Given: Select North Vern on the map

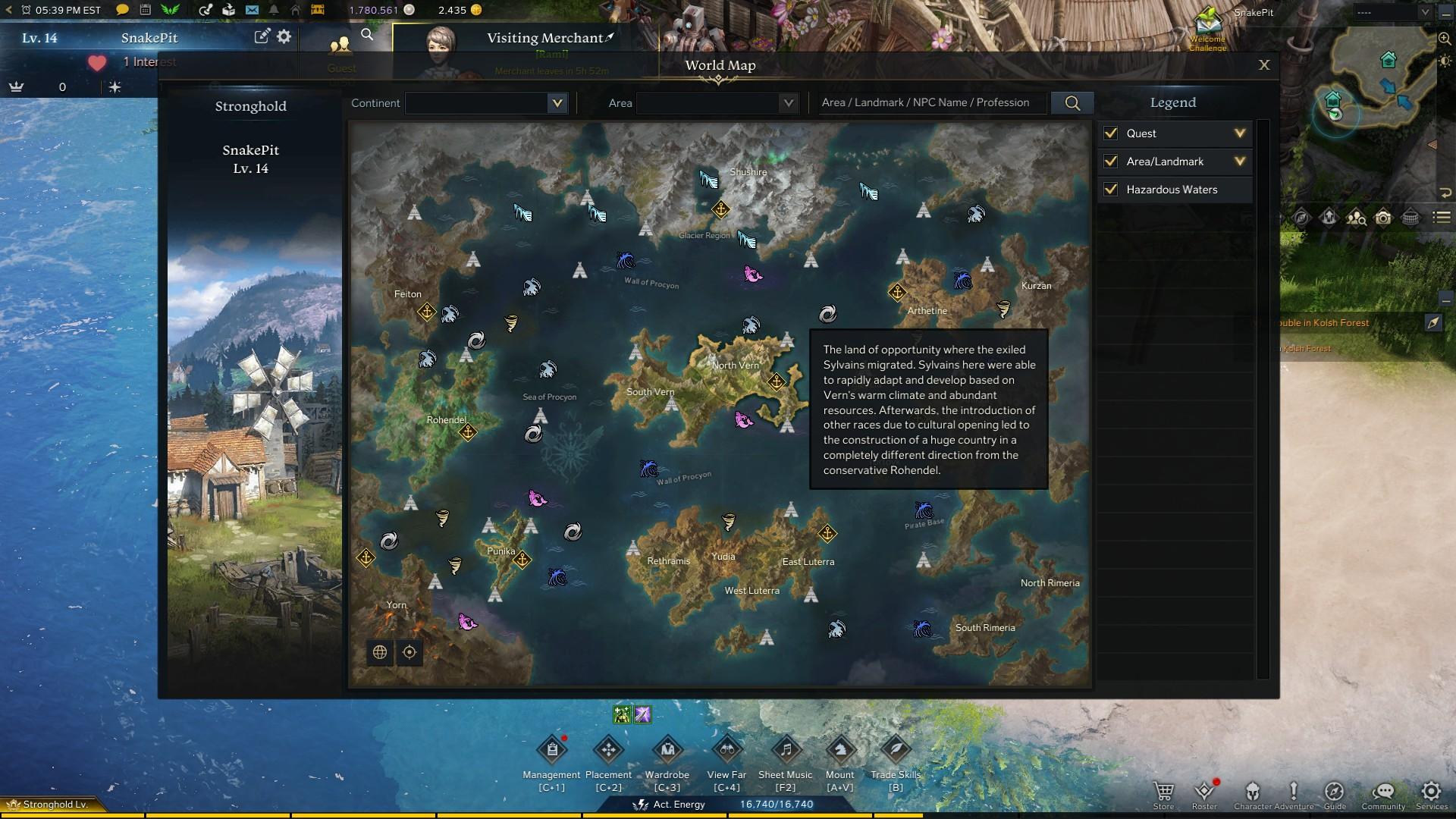Looking at the screenshot, I should 735,366.
